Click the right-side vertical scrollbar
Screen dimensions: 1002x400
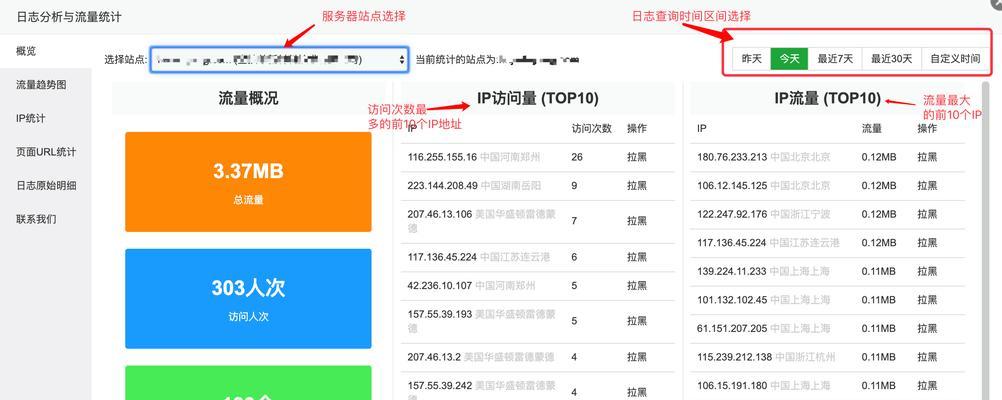985,241
